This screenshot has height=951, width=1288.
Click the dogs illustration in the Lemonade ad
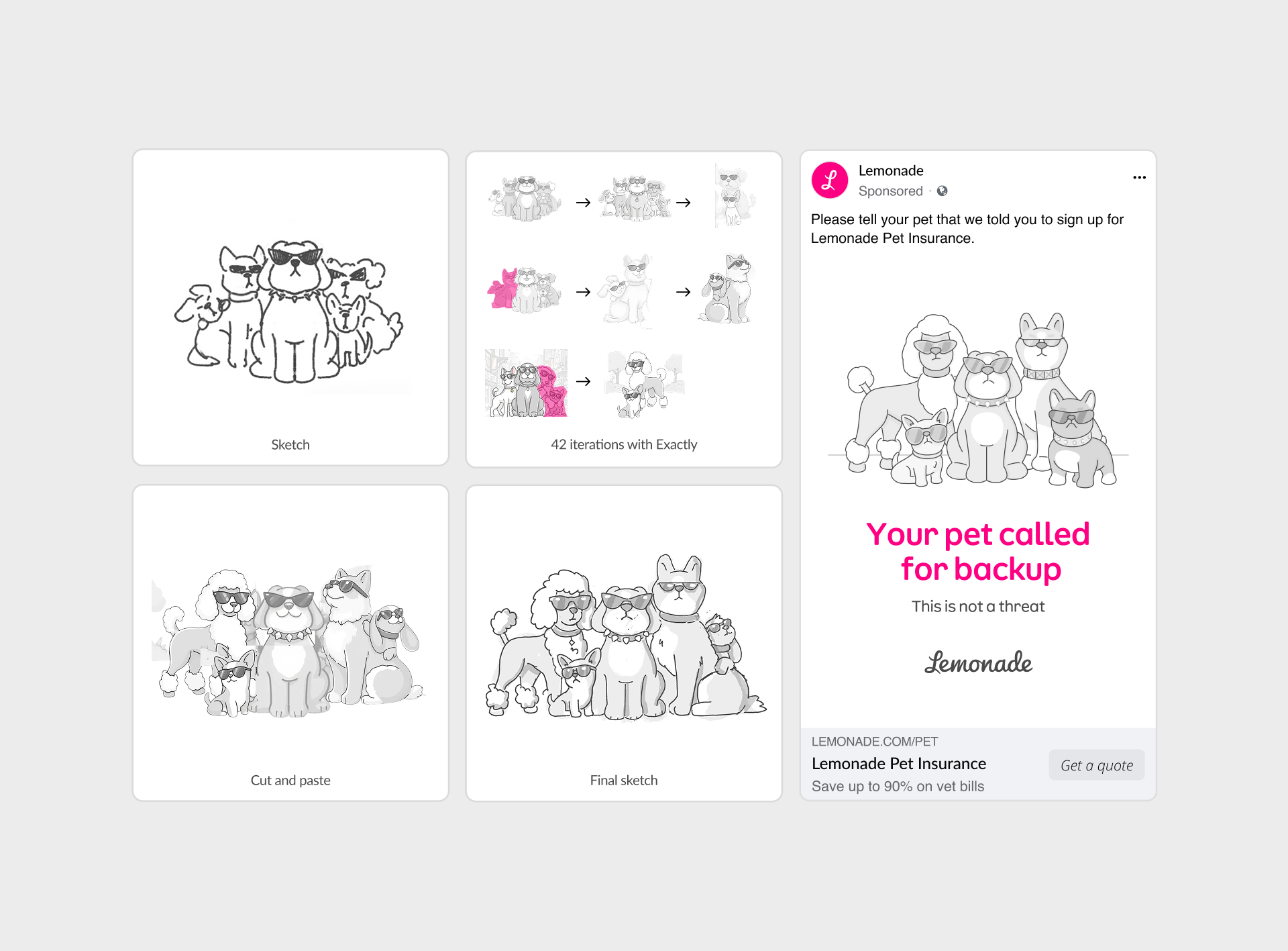(977, 401)
